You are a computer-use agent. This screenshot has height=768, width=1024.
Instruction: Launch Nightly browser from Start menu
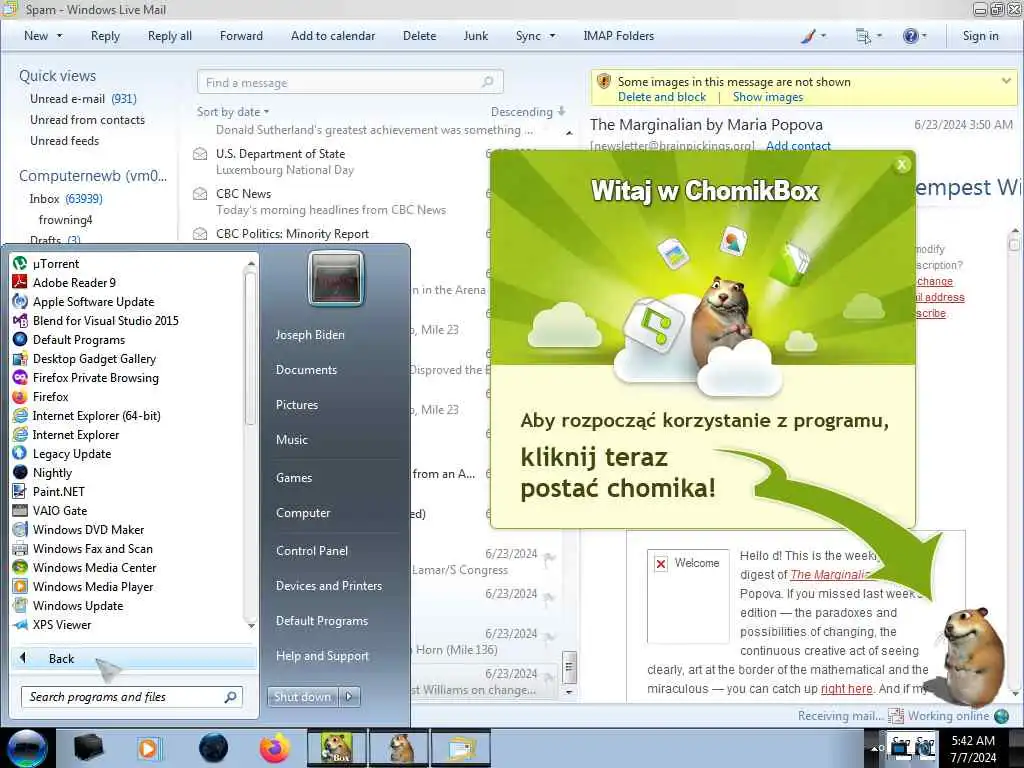click(52, 473)
